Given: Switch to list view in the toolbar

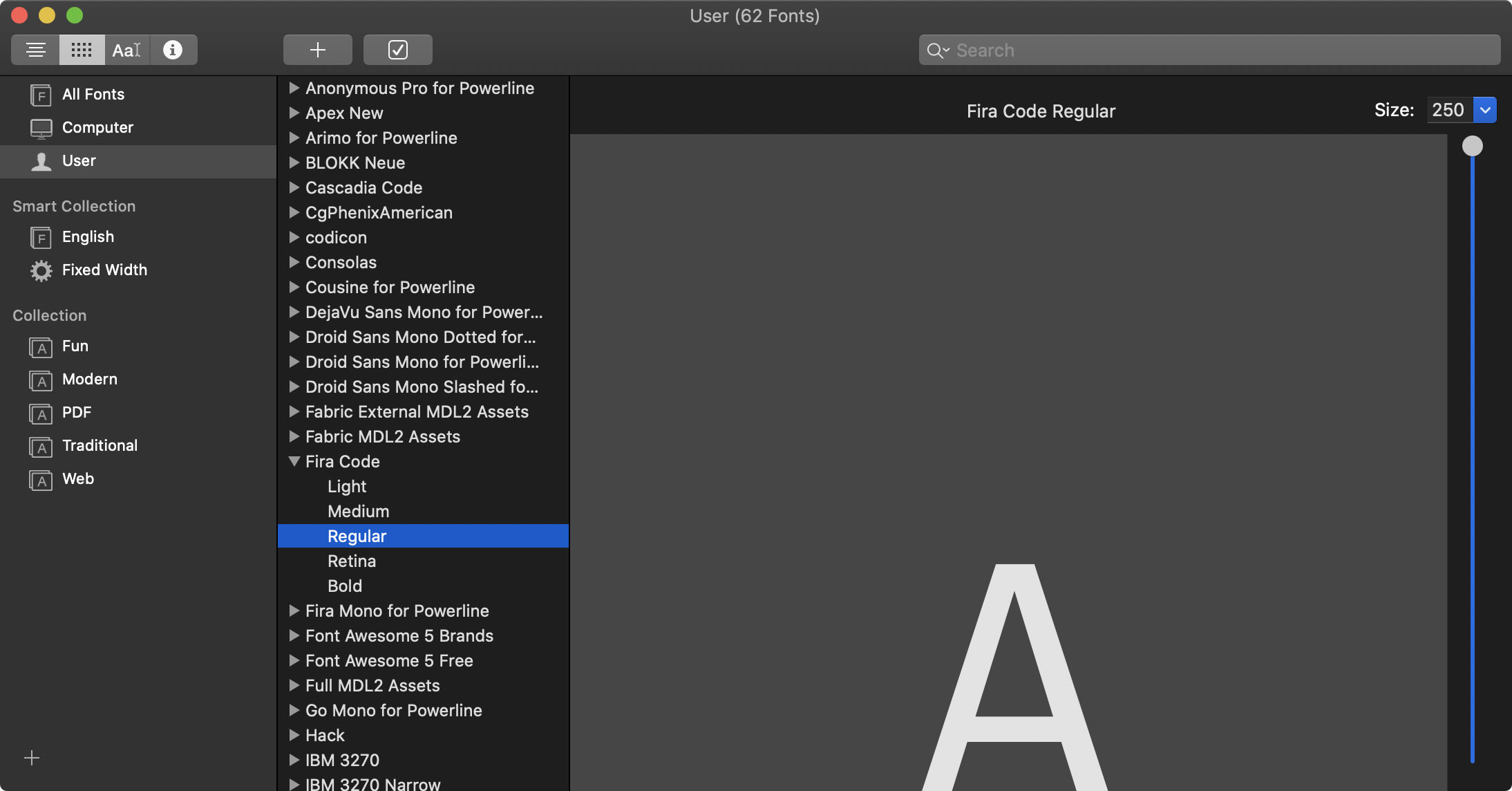Looking at the screenshot, I should coord(35,49).
